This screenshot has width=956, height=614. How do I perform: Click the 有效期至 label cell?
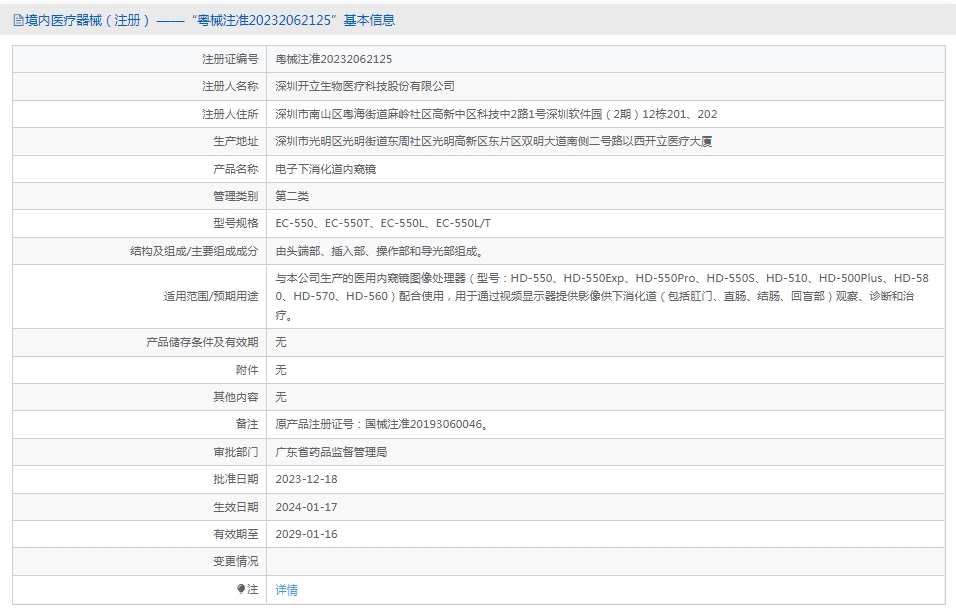coord(140,534)
